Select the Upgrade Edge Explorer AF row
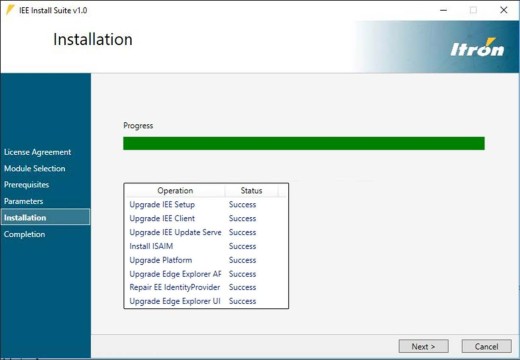520x360 pixels. pyautogui.click(x=206, y=274)
